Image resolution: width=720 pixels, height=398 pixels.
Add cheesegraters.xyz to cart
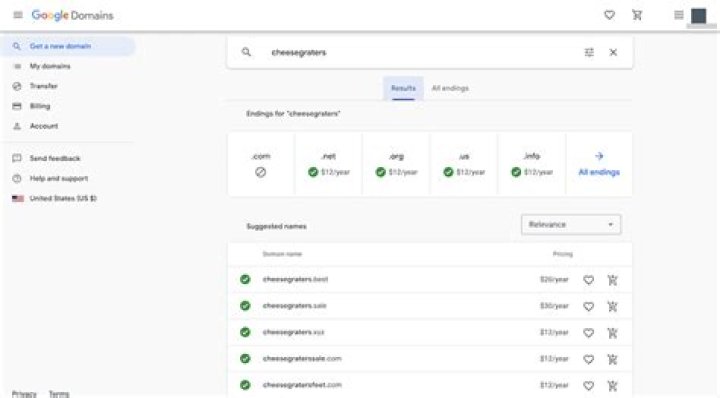(613, 333)
